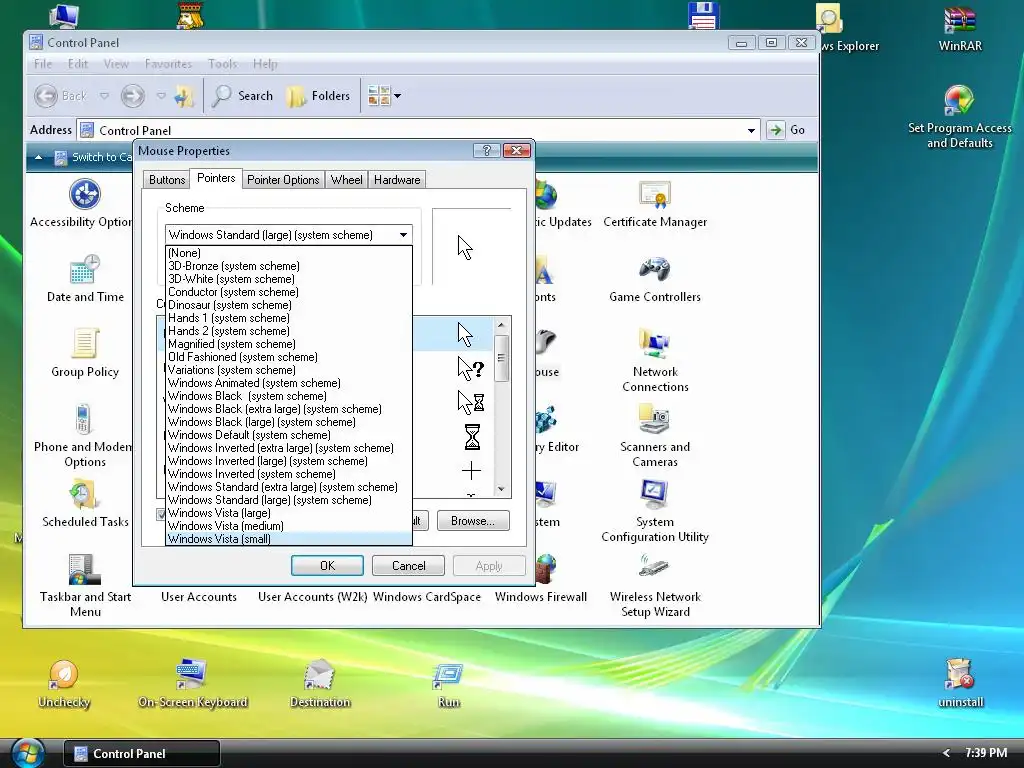The image size is (1024, 768).
Task: Click pointer list scrollbar down arrow
Action: (501, 489)
